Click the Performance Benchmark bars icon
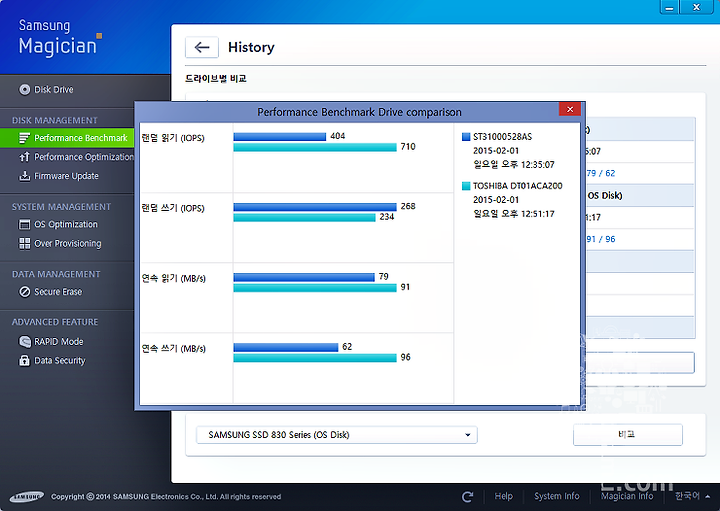 point(24,138)
